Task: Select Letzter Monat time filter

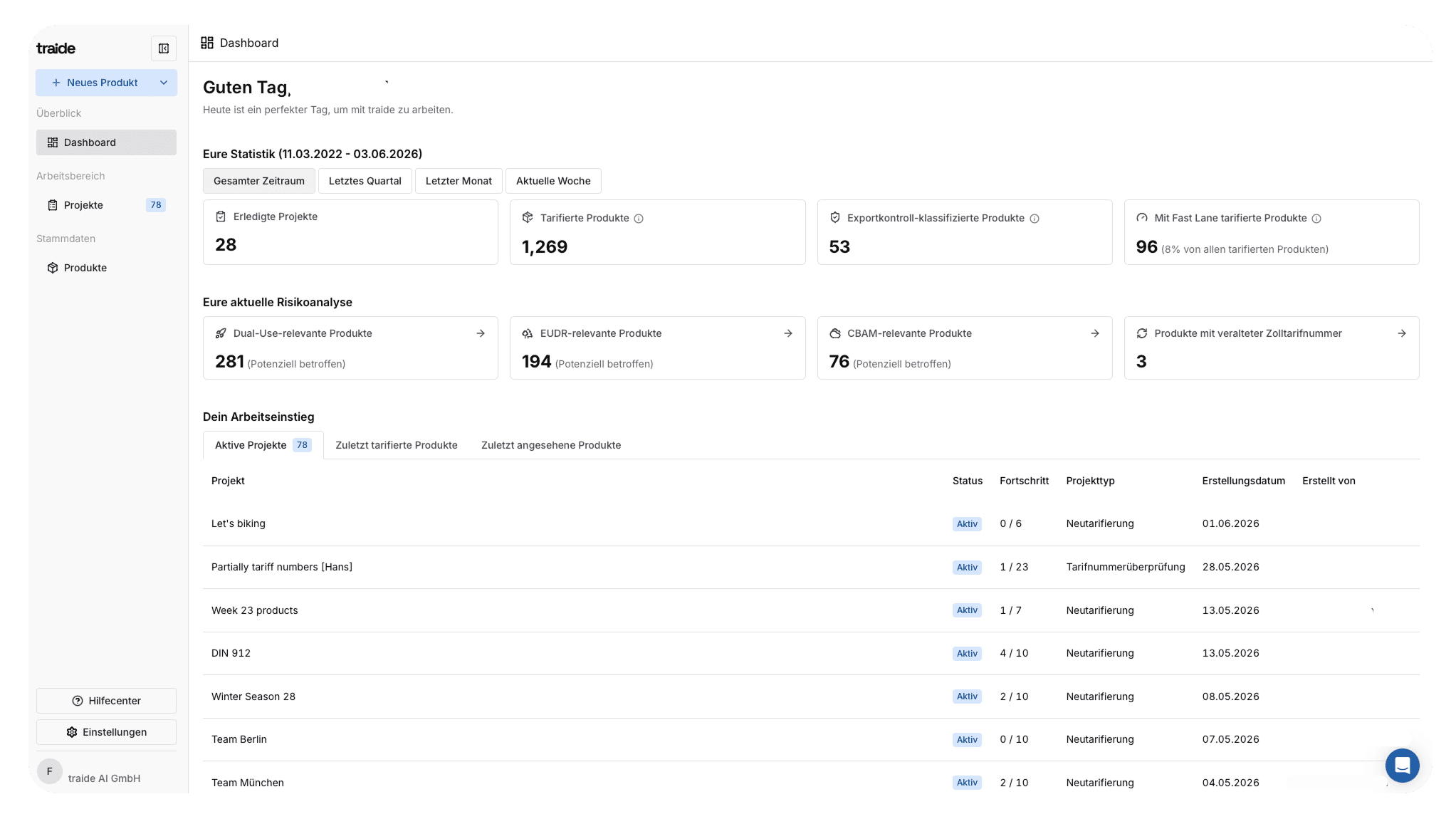Action: pyautogui.click(x=459, y=181)
